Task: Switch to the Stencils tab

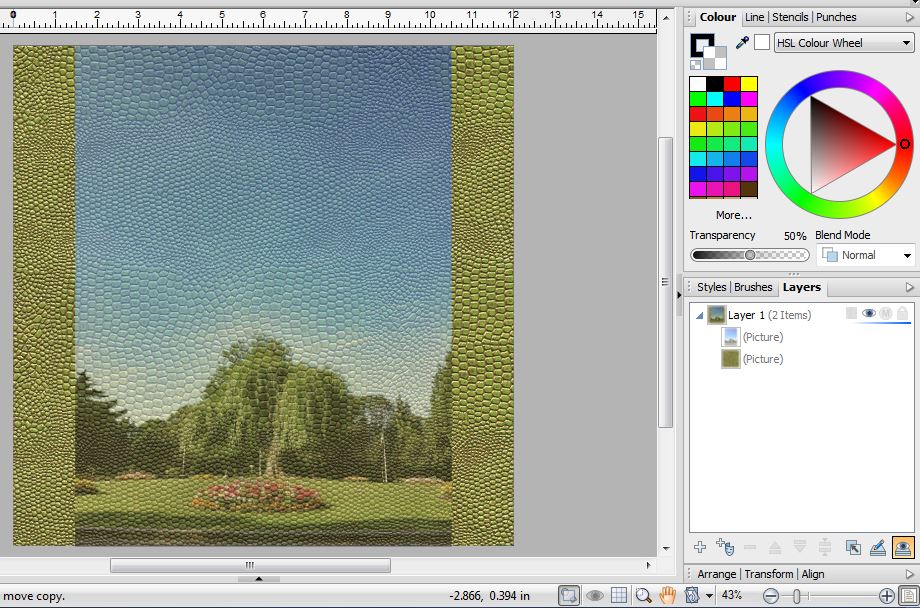Action: (x=790, y=17)
